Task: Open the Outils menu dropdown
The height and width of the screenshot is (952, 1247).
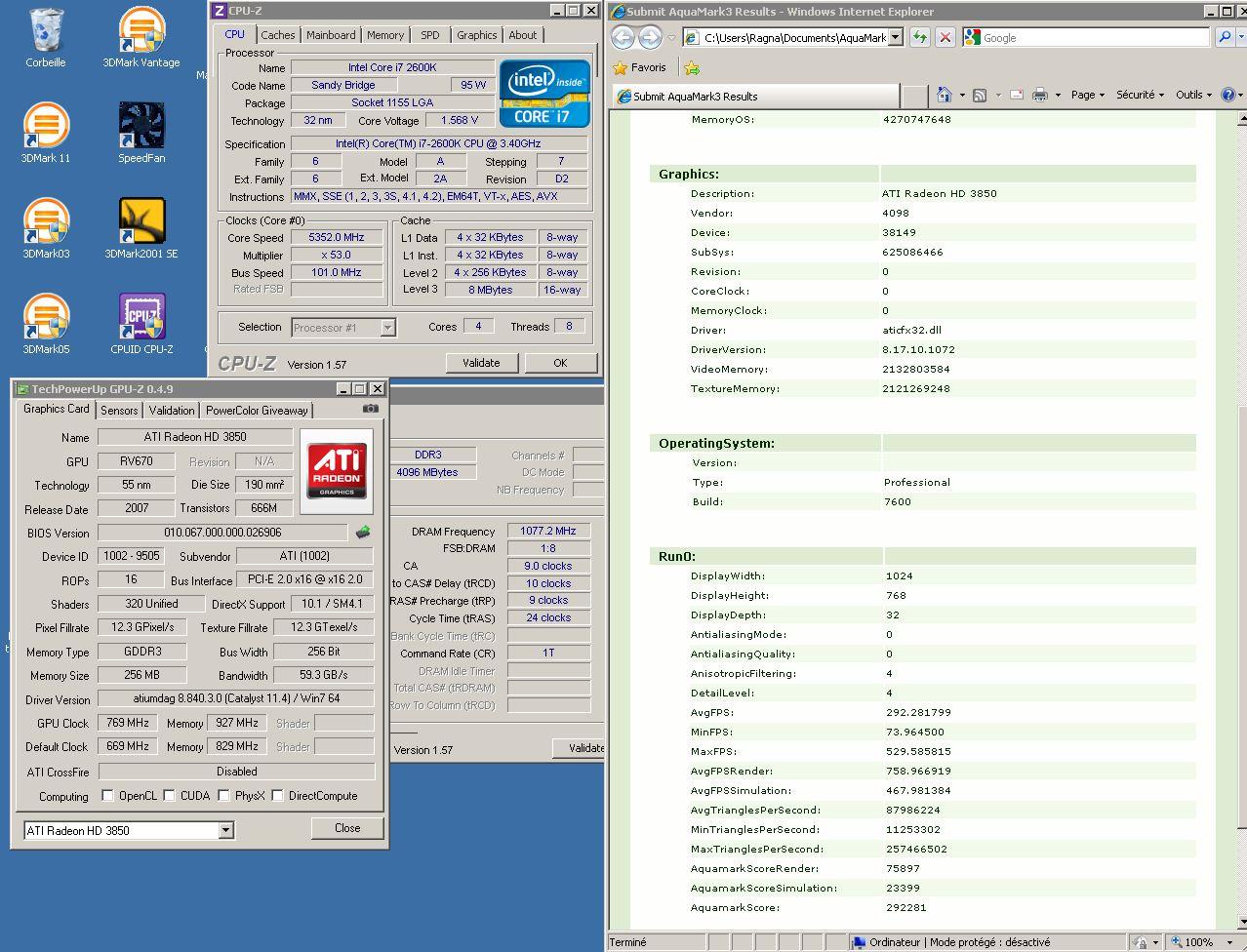Action: pos(1194,95)
